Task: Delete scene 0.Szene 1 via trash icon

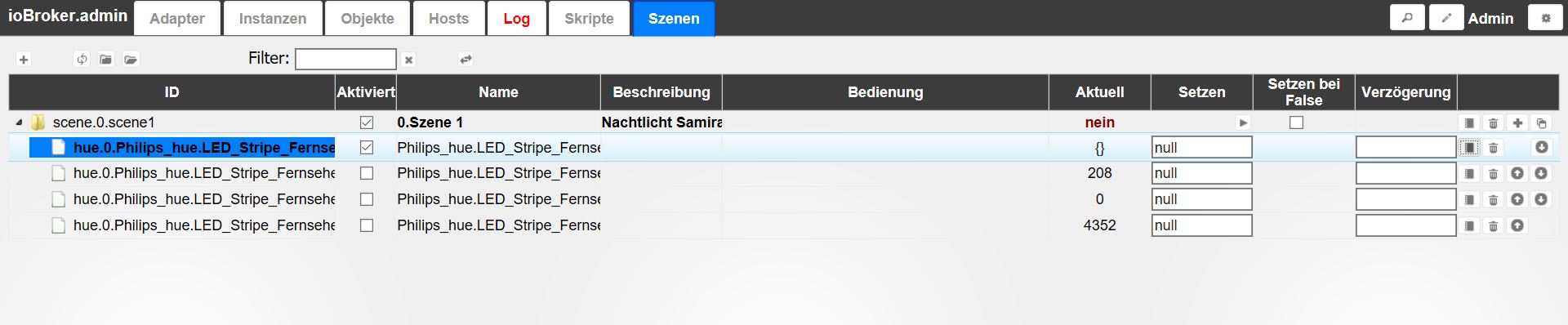Action: coord(1493,123)
